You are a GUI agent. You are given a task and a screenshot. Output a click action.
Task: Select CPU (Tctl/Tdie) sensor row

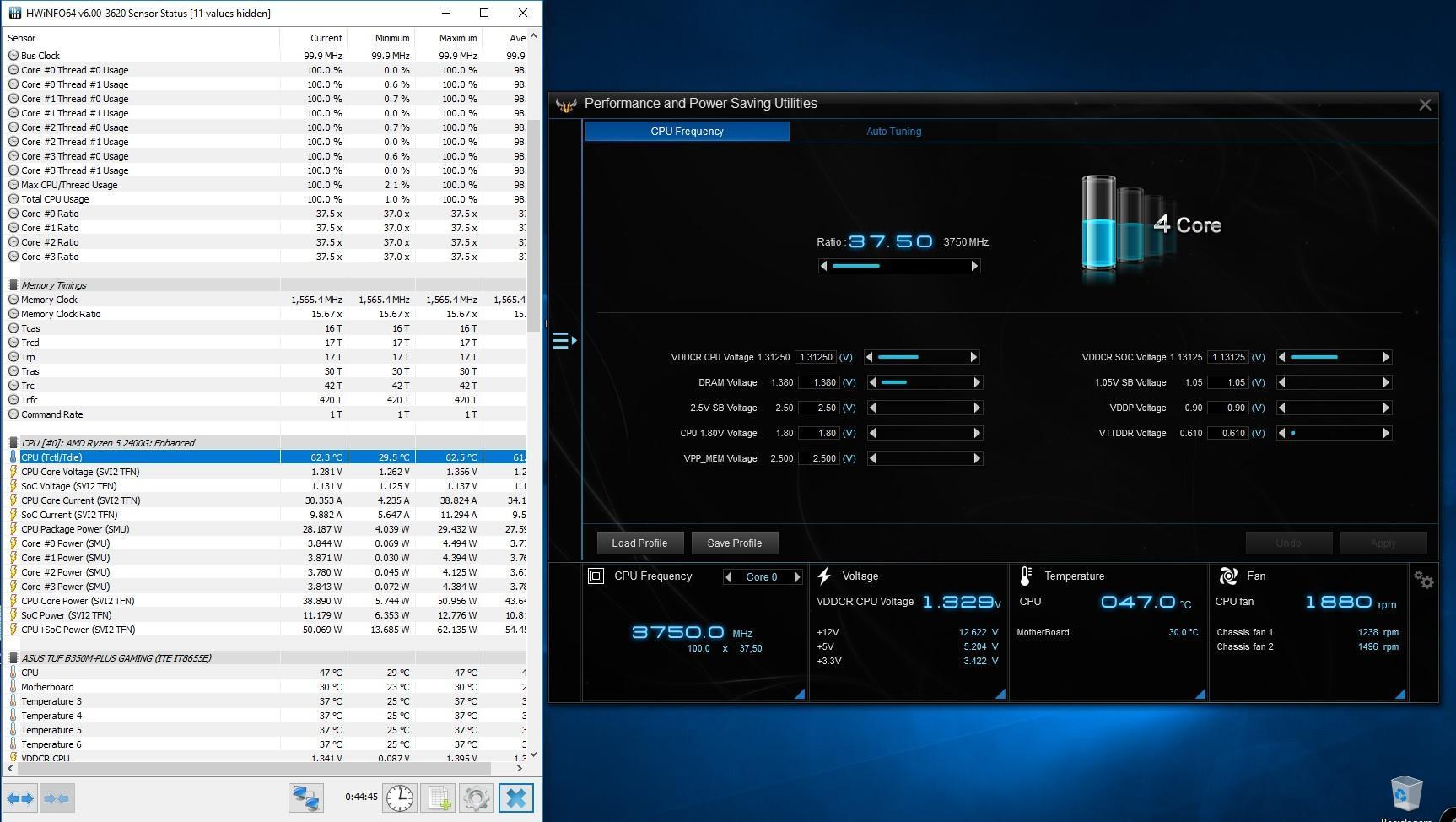click(266, 457)
